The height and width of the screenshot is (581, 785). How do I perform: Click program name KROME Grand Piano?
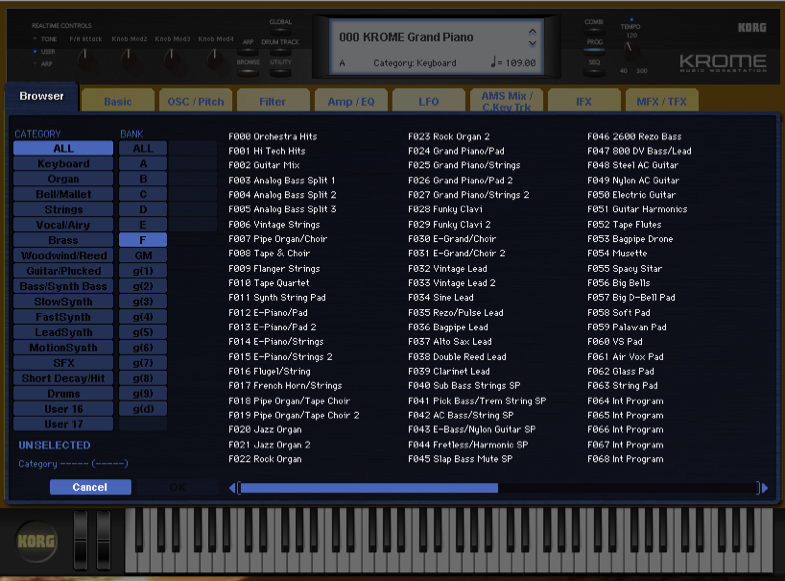point(418,37)
